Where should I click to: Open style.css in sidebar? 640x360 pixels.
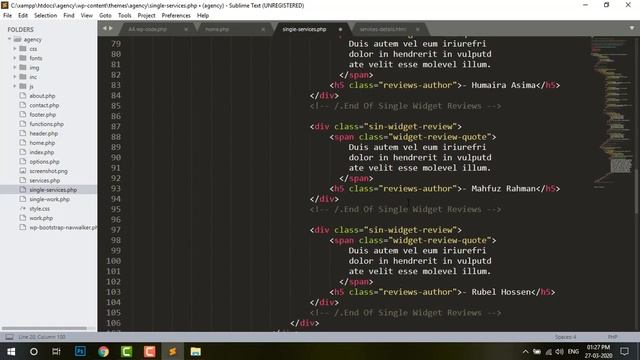pos(40,209)
